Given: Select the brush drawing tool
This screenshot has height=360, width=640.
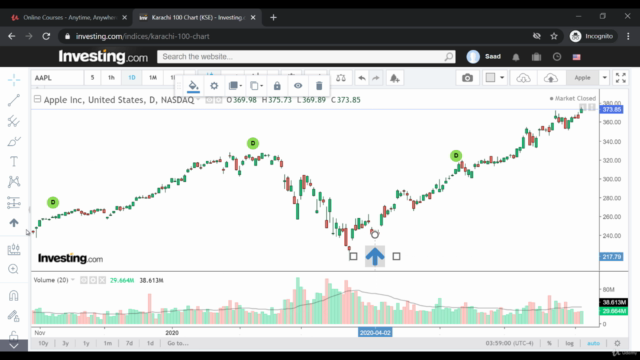Looking at the screenshot, I should coord(14,141).
